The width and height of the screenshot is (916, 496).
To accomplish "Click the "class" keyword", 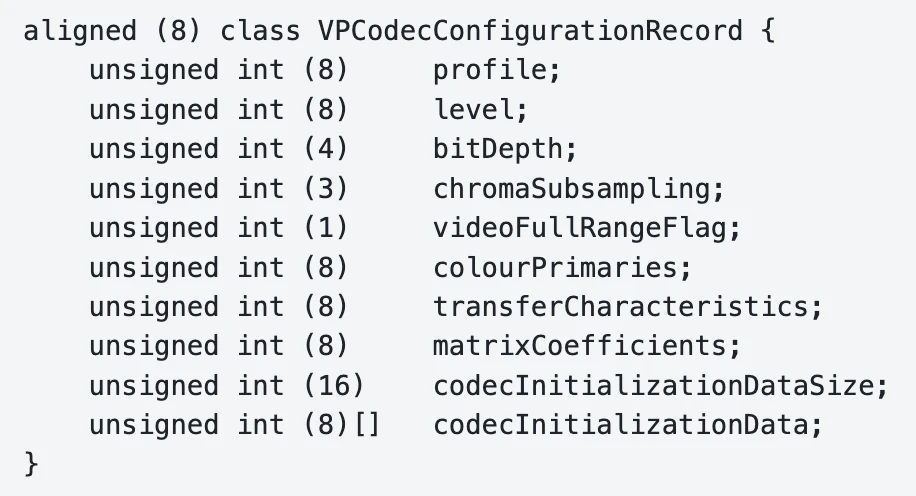I will click(259, 30).
